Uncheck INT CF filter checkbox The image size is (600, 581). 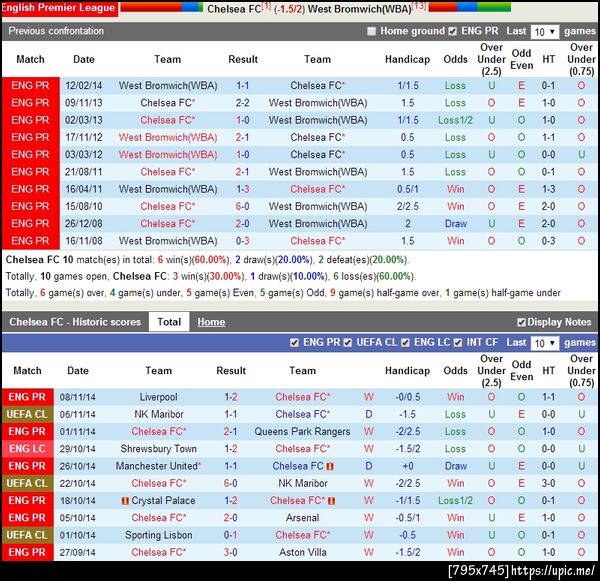[x=458, y=343]
